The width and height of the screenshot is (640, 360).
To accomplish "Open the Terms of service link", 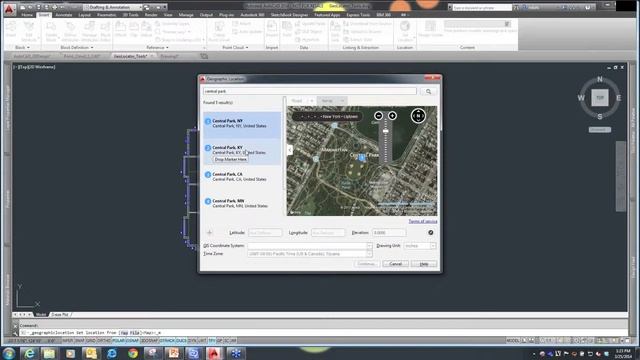I will click(423, 221).
